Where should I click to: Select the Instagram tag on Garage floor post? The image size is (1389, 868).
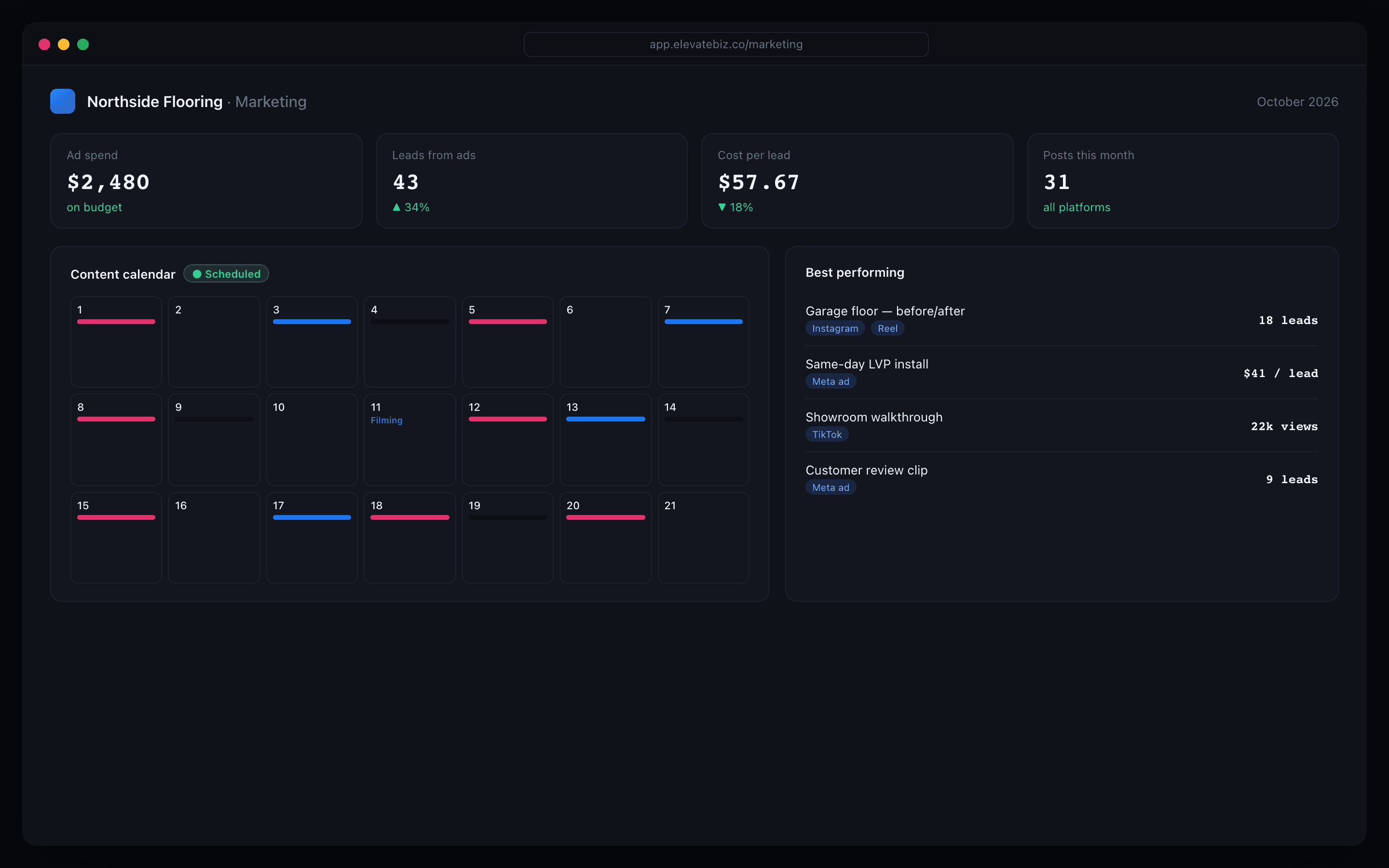[x=835, y=328]
